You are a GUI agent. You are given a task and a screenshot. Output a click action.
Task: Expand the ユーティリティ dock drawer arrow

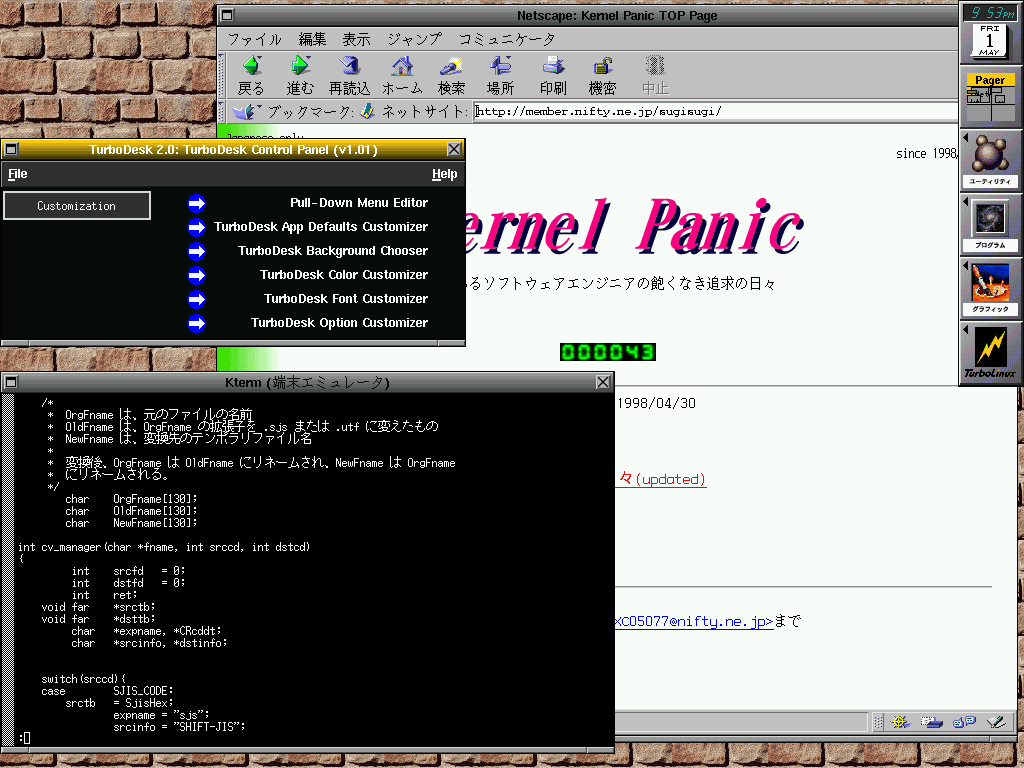click(966, 136)
